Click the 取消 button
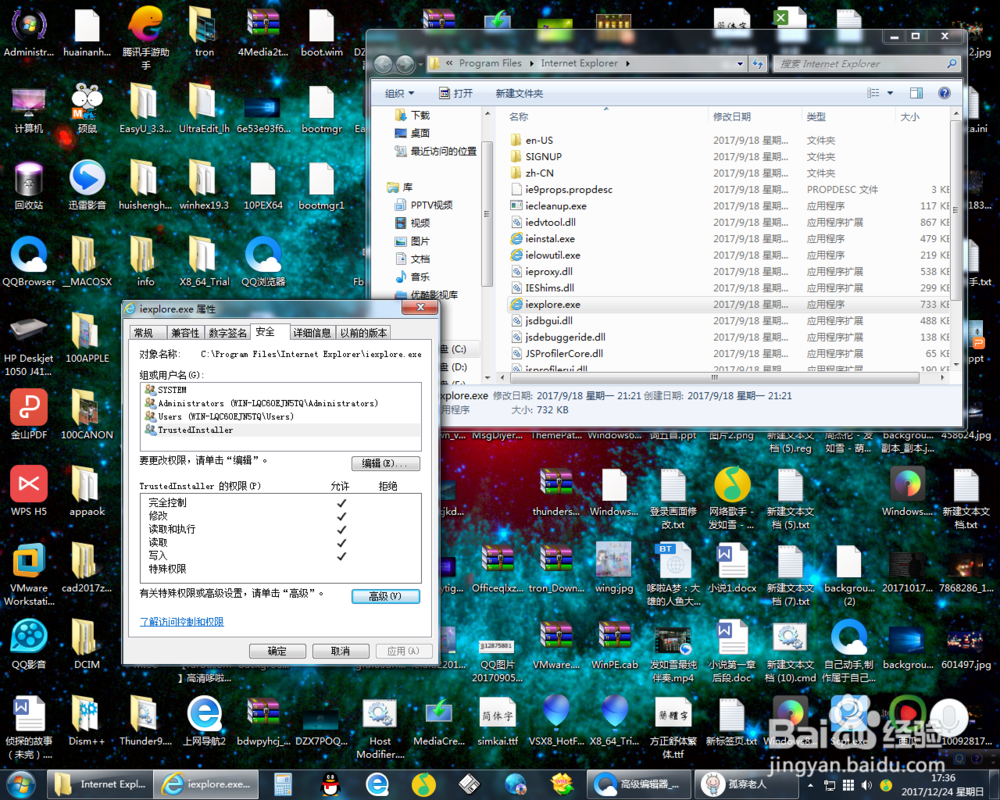This screenshot has width=1000, height=800. point(341,651)
